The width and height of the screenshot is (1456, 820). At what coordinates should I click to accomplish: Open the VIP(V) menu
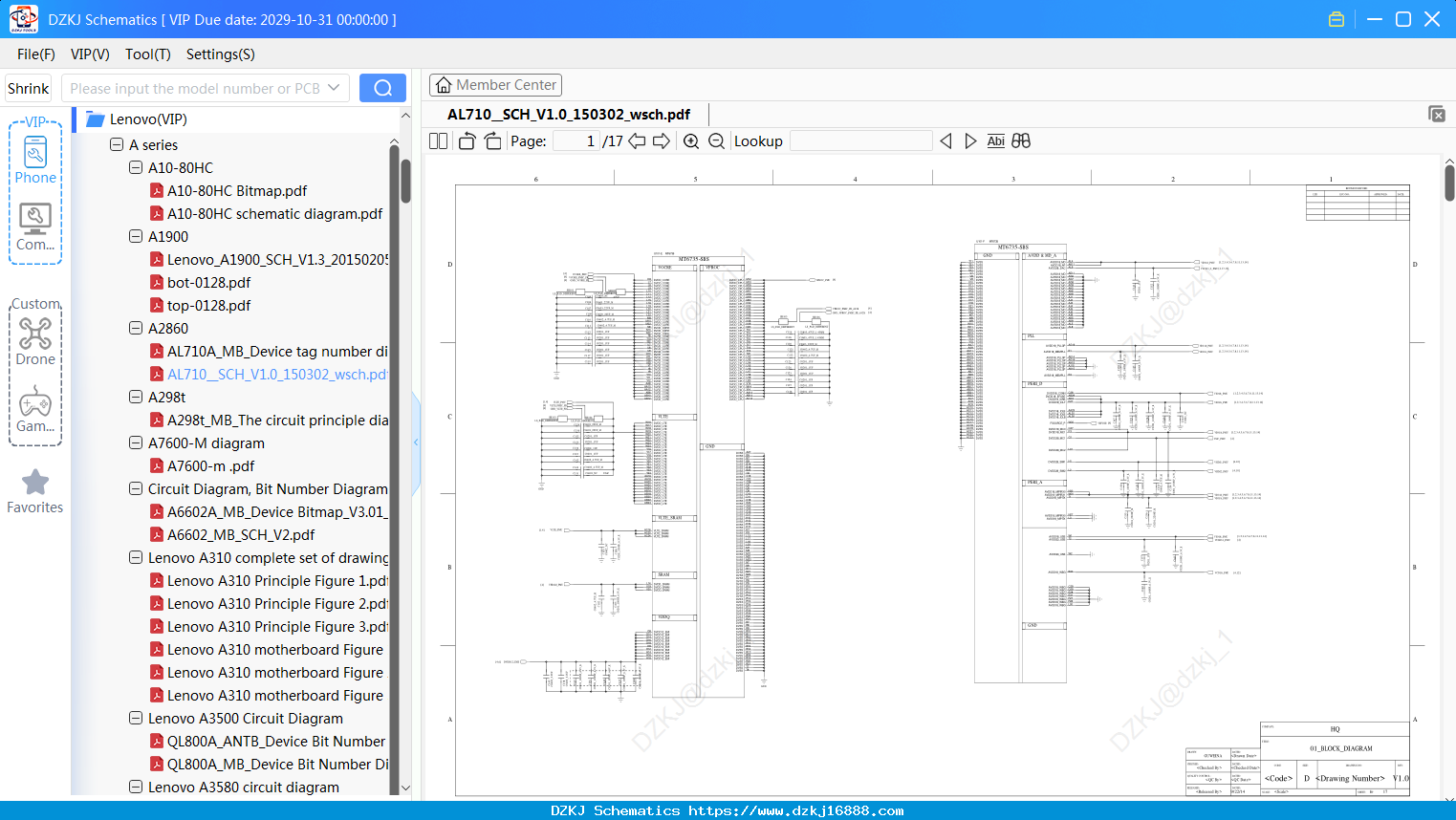point(90,54)
